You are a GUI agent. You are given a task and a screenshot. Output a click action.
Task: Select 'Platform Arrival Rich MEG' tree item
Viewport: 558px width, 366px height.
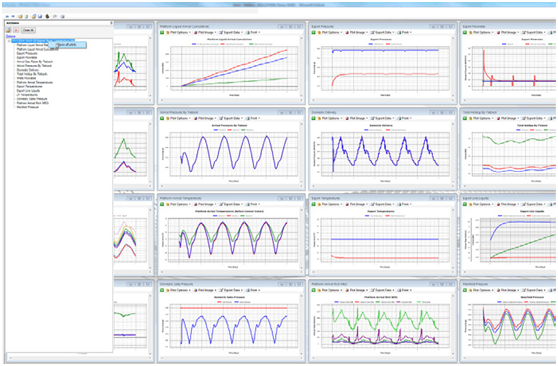point(33,103)
